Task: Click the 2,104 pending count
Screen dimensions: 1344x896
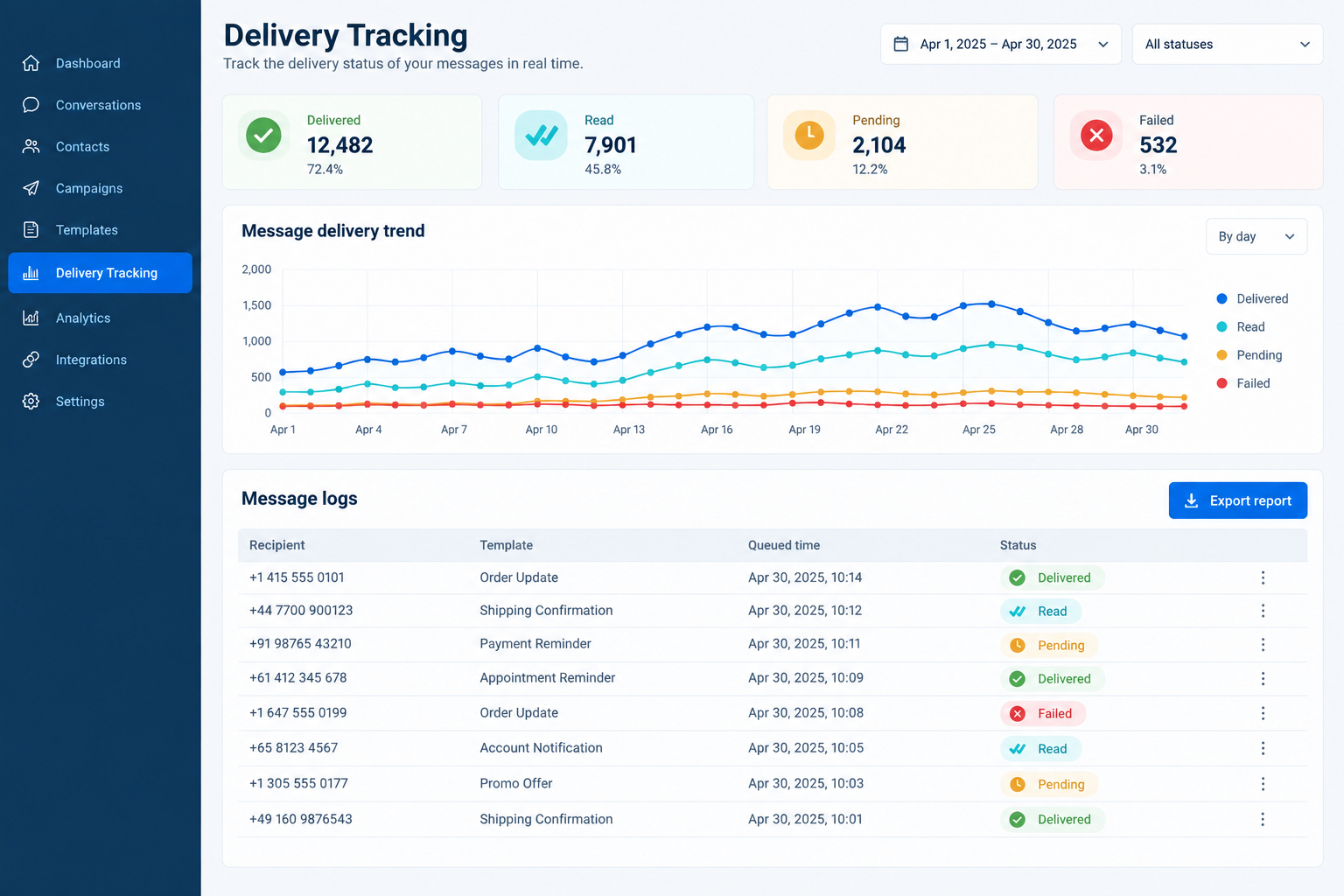Action: click(x=878, y=145)
